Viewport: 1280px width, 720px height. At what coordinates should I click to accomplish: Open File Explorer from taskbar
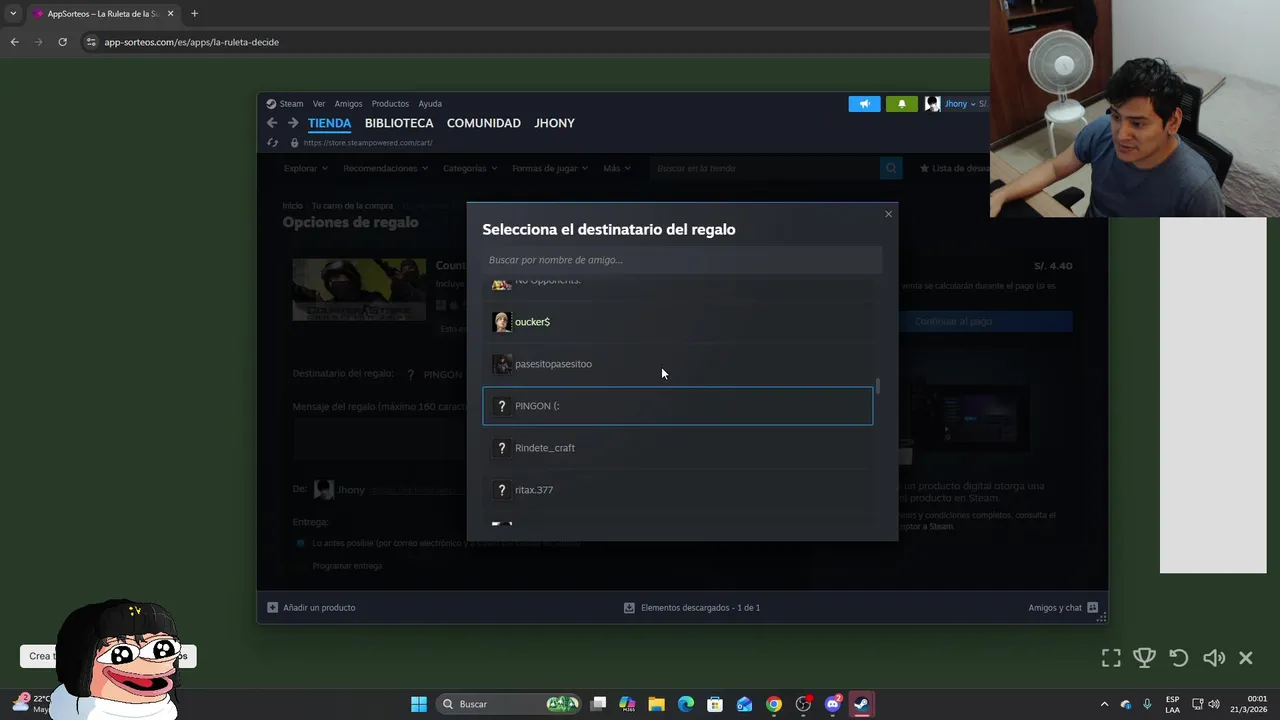pyautogui.click(x=656, y=704)
